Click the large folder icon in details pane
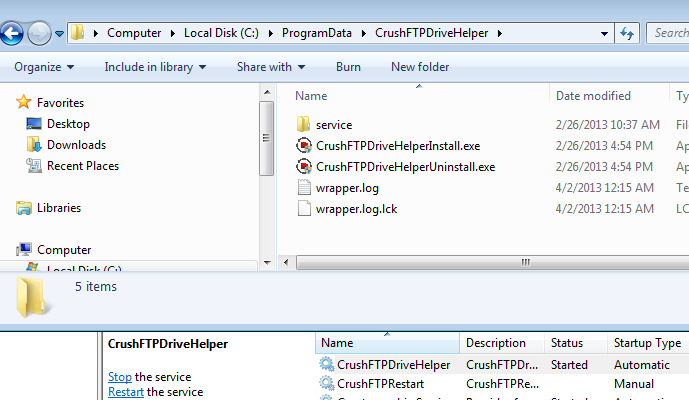Screen dimensions: 689x400 pos(32,297)
